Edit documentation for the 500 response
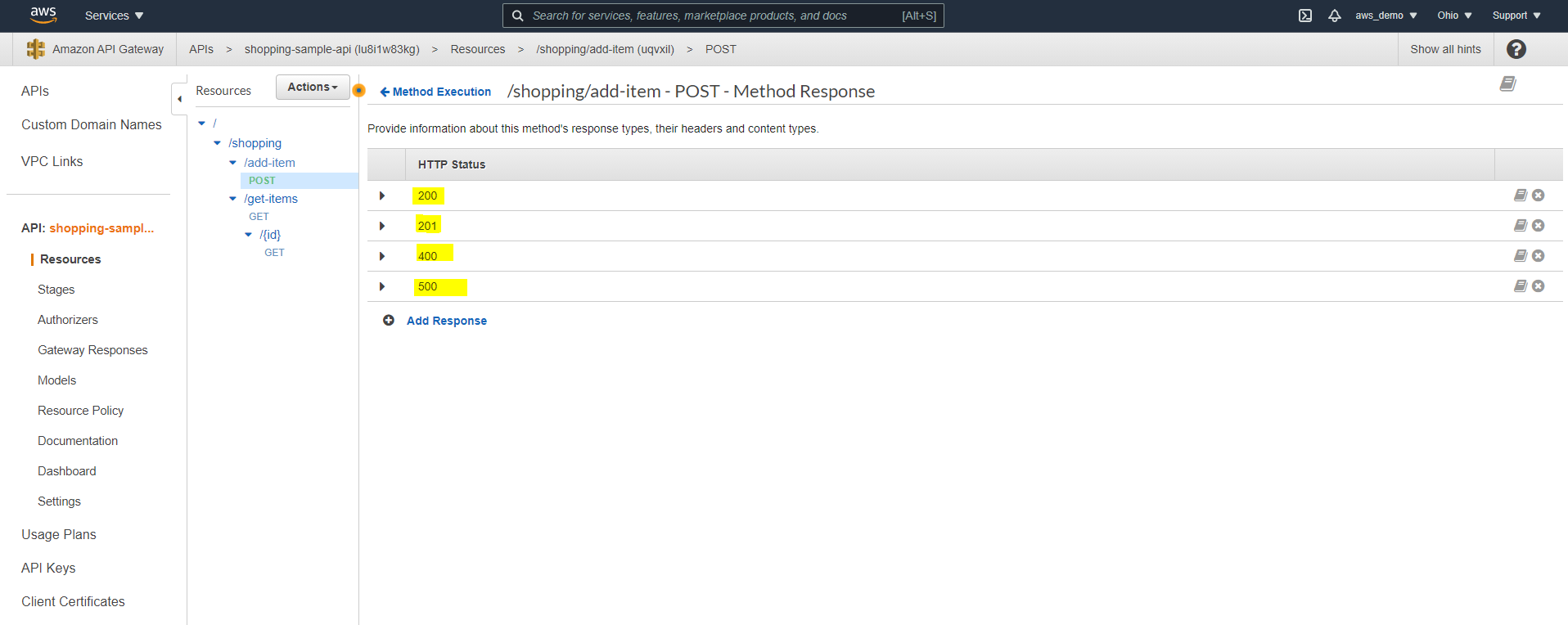 1521,286
